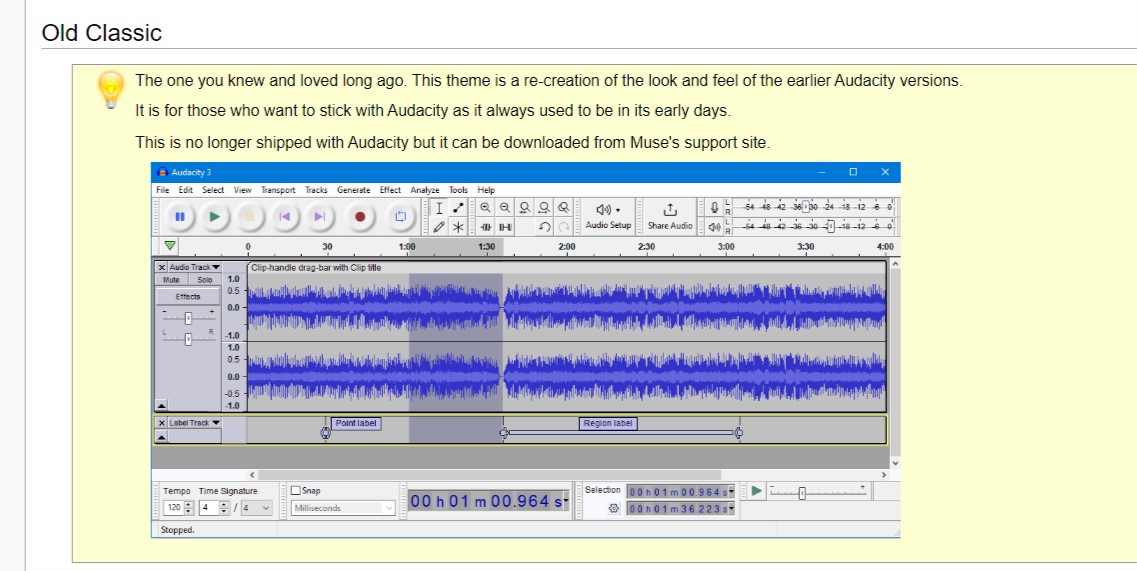
Task: Click the Tempo value field
Action: pos(174,508)
